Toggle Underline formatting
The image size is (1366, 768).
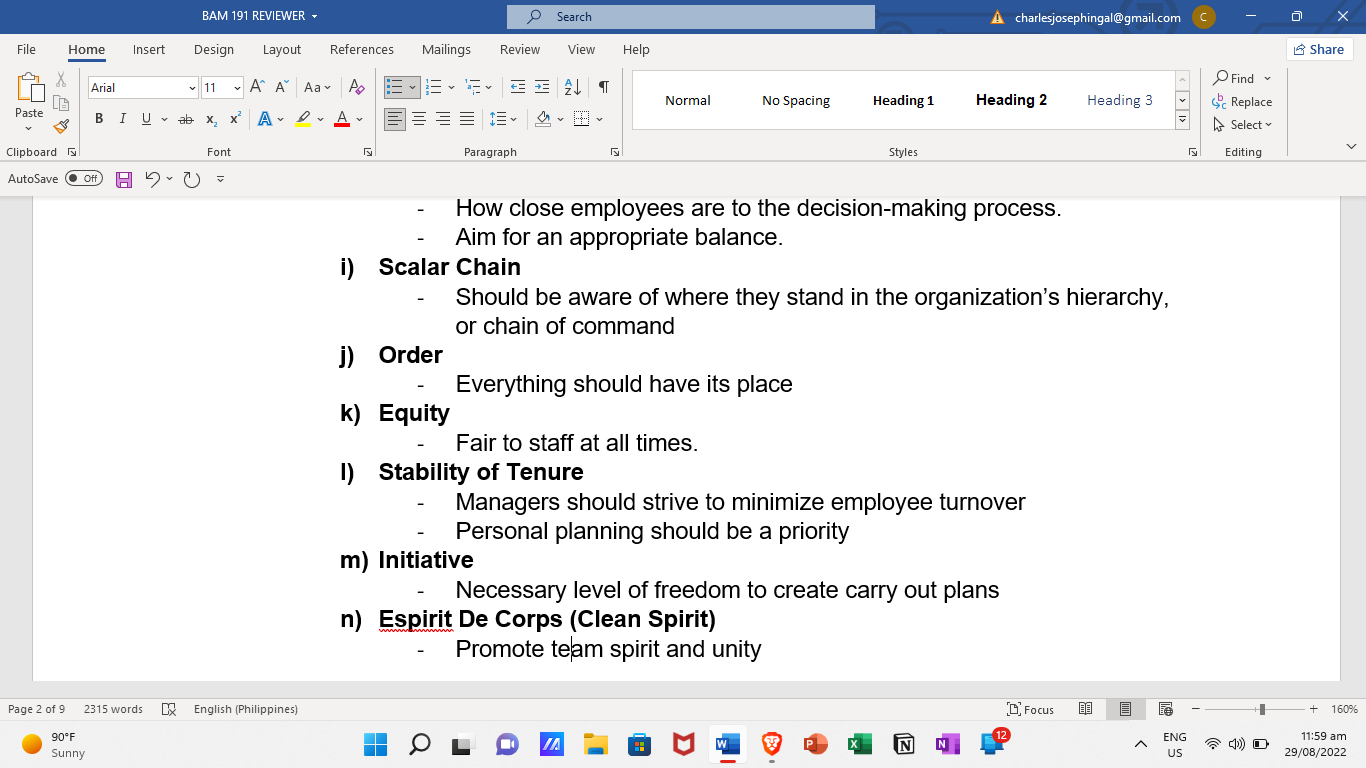point(147,119)
